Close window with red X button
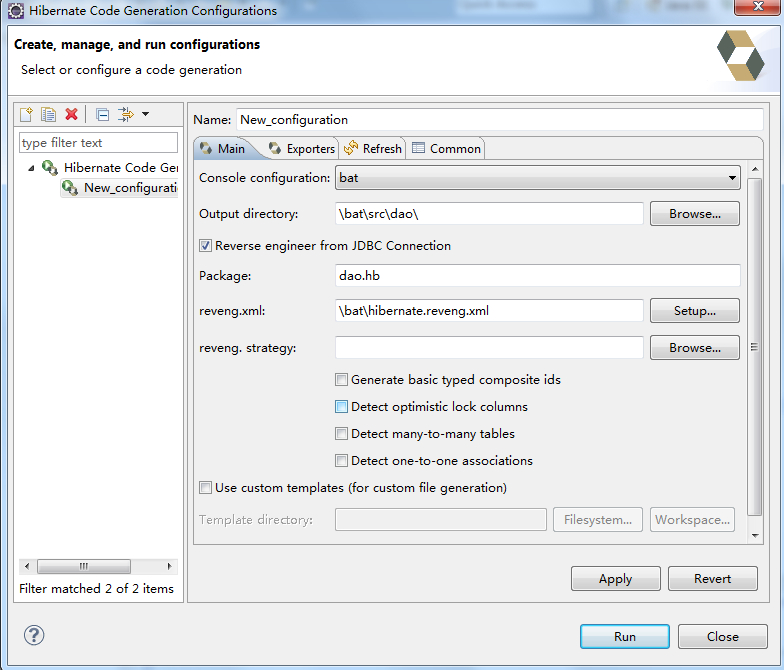Viewport: 784px width, 670px height. [x=758, y=7]
